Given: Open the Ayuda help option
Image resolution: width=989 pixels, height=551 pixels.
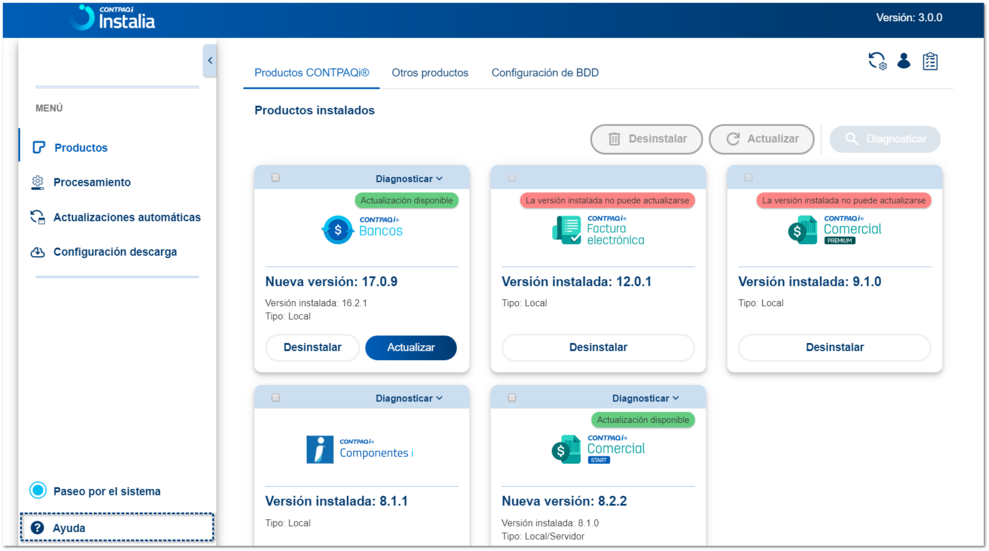Looking at the screenshot, I should 69,528.
